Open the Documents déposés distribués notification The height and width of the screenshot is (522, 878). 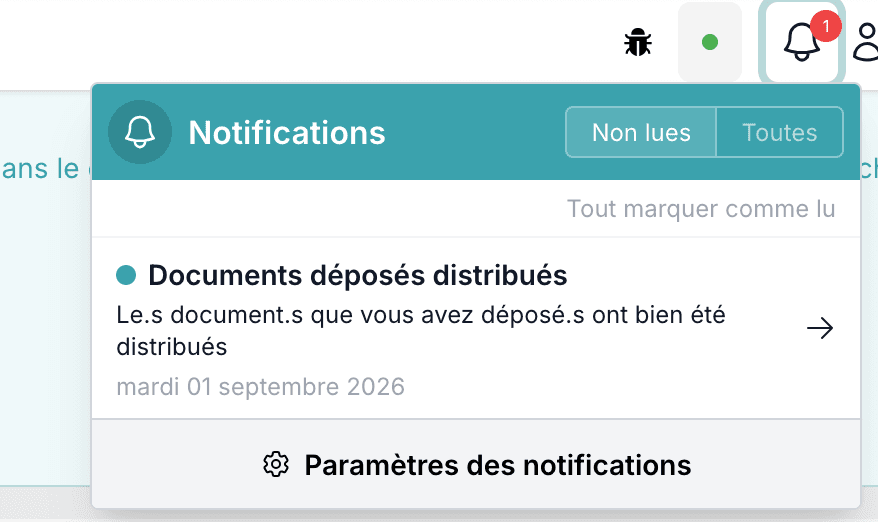click(476, 328)
